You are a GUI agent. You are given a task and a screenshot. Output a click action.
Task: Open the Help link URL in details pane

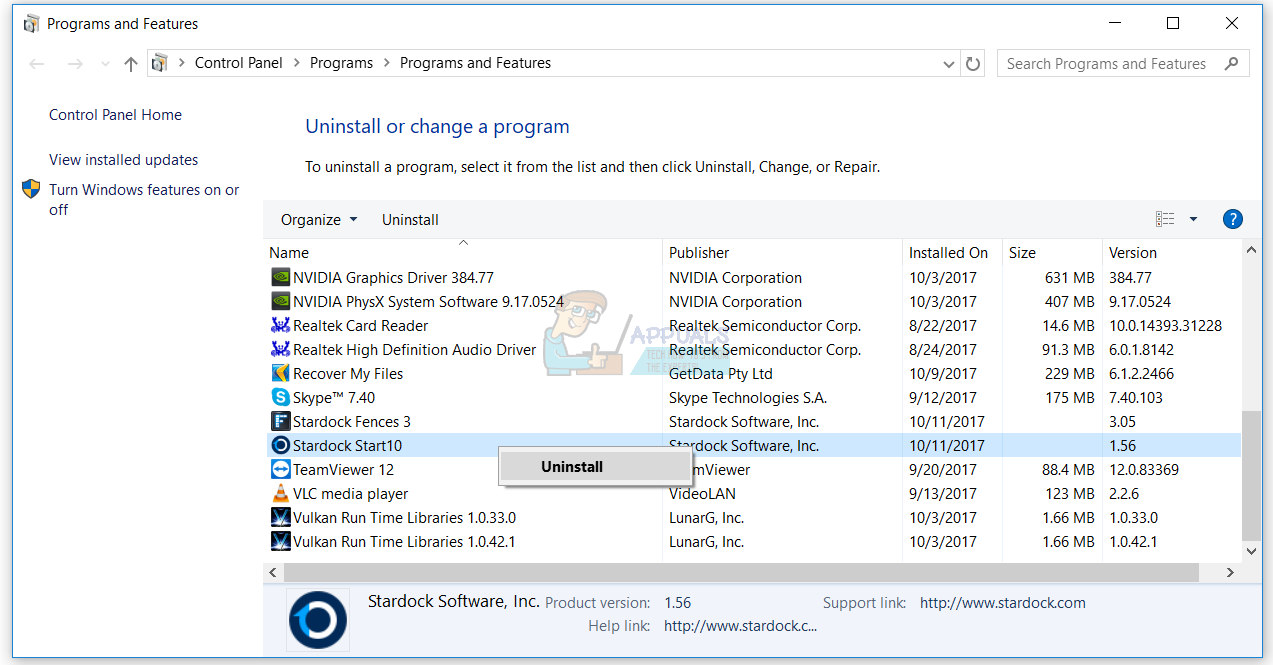pyautogui.click(x=740, y=626)
